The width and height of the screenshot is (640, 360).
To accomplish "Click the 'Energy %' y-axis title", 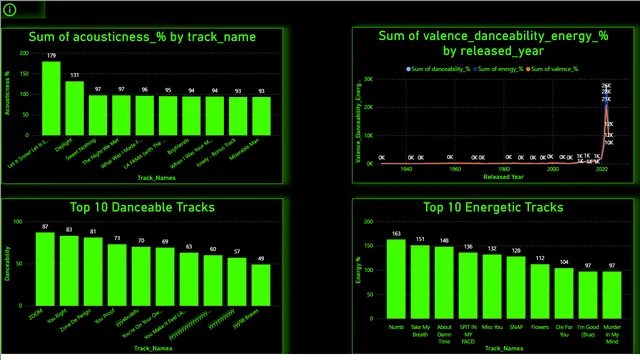I will 358,270.
